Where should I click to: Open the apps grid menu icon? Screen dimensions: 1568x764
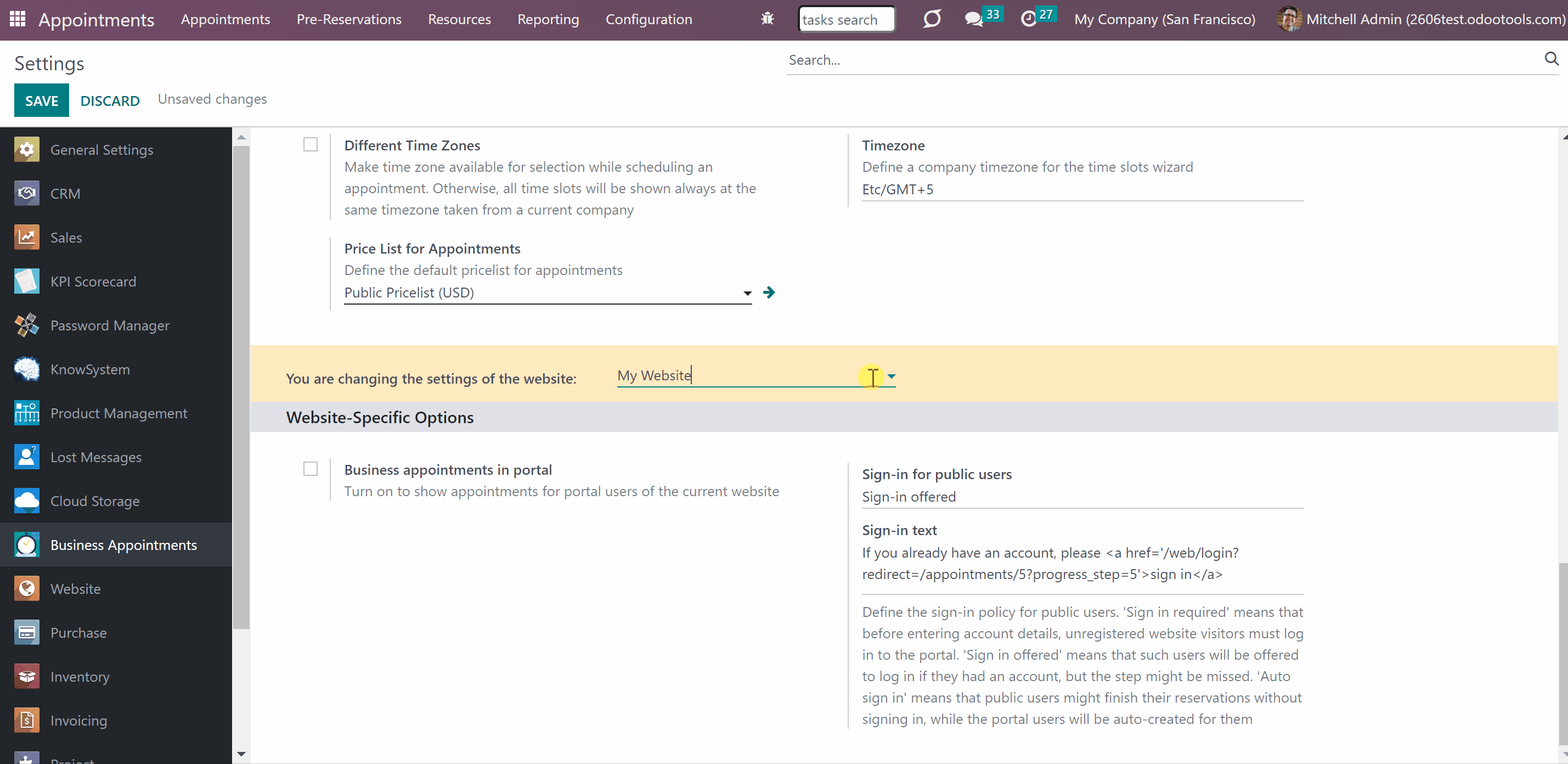tap(18, 19)
